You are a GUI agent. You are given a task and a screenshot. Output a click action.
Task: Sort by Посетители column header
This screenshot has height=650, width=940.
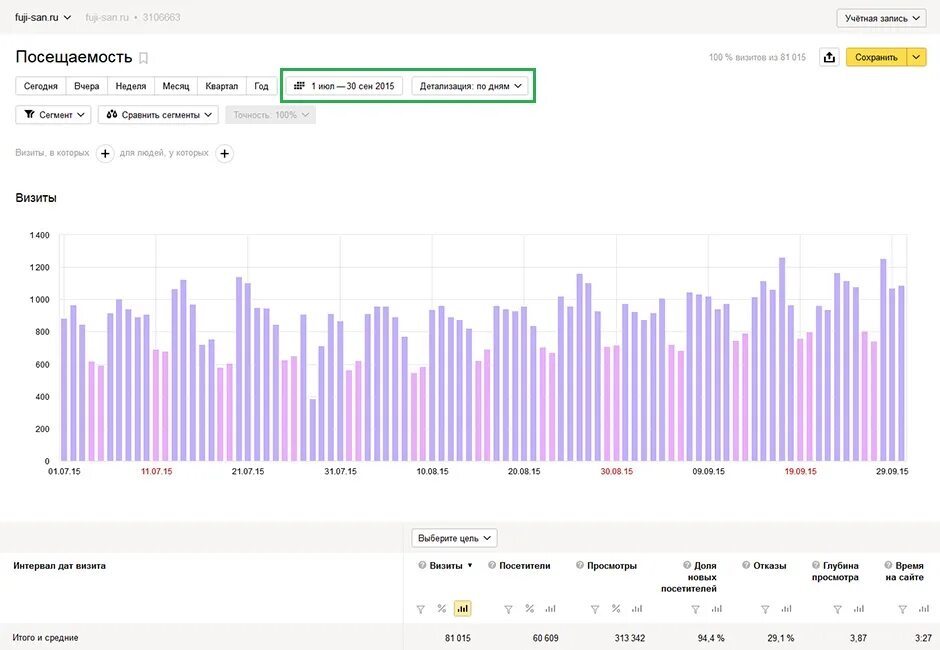coord(525,565)
